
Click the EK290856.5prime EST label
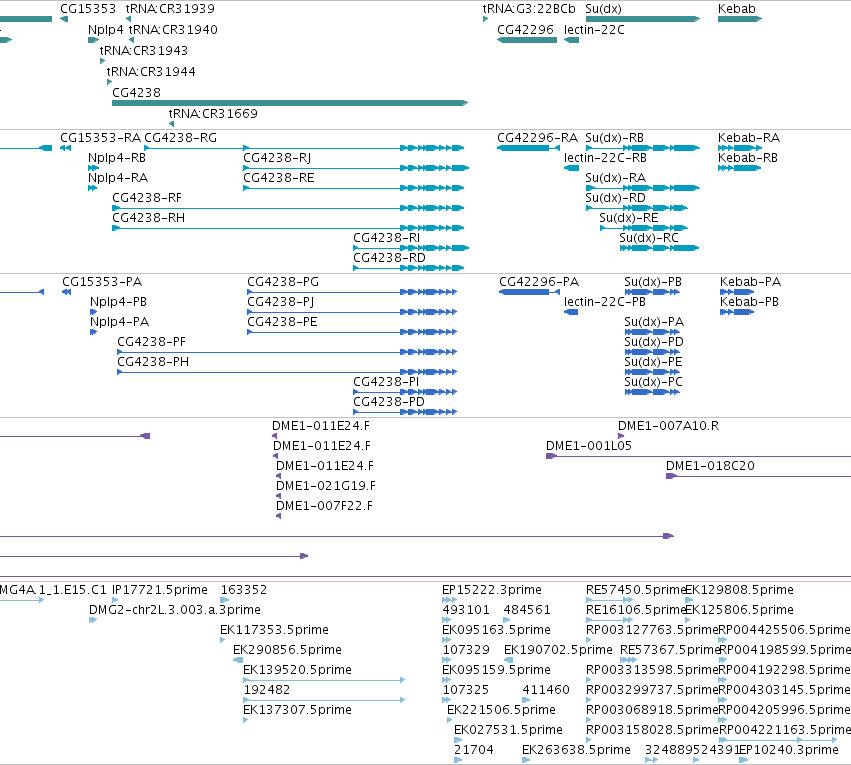(287, 650)
